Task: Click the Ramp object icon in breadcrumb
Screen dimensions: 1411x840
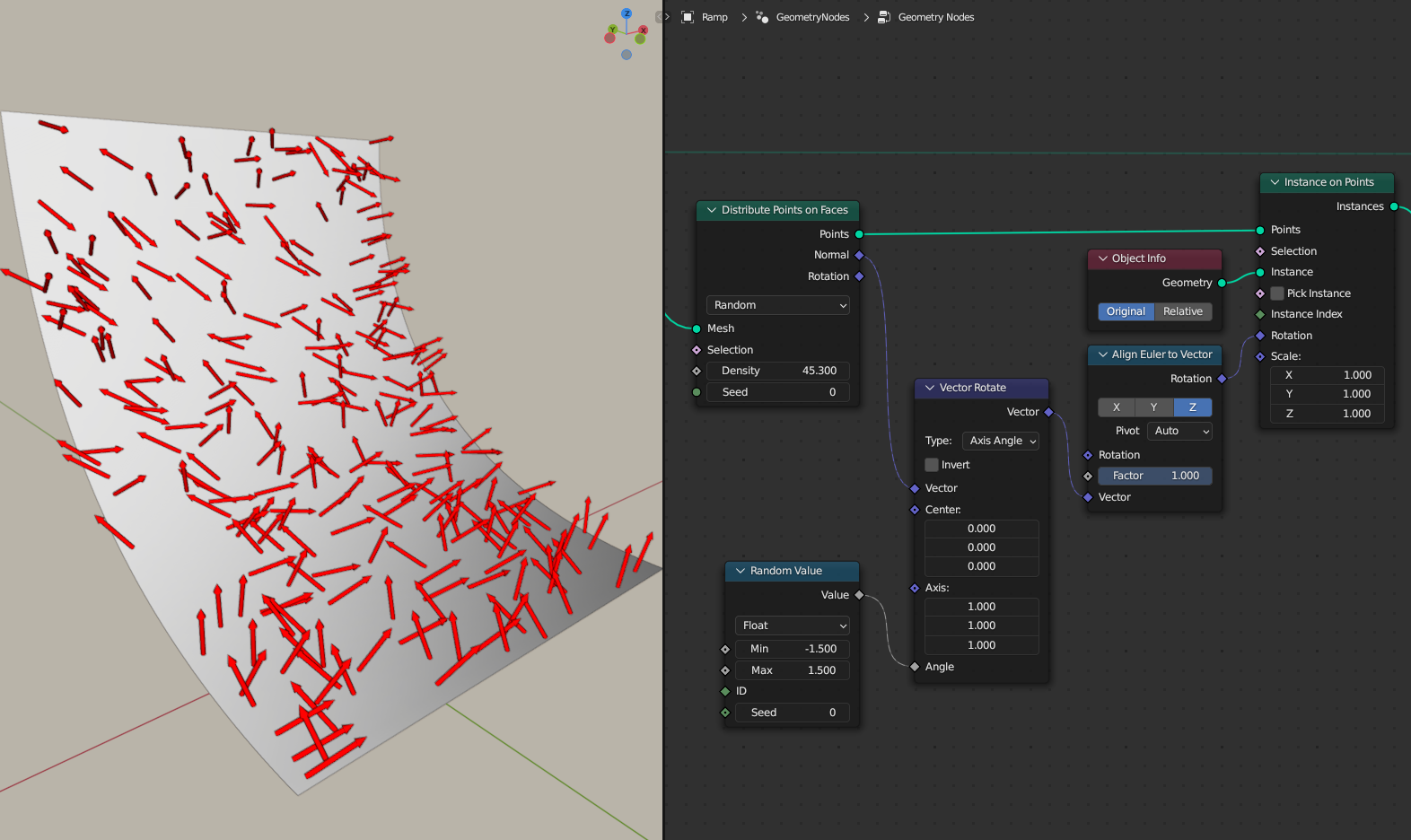Action: coord(688,17)
